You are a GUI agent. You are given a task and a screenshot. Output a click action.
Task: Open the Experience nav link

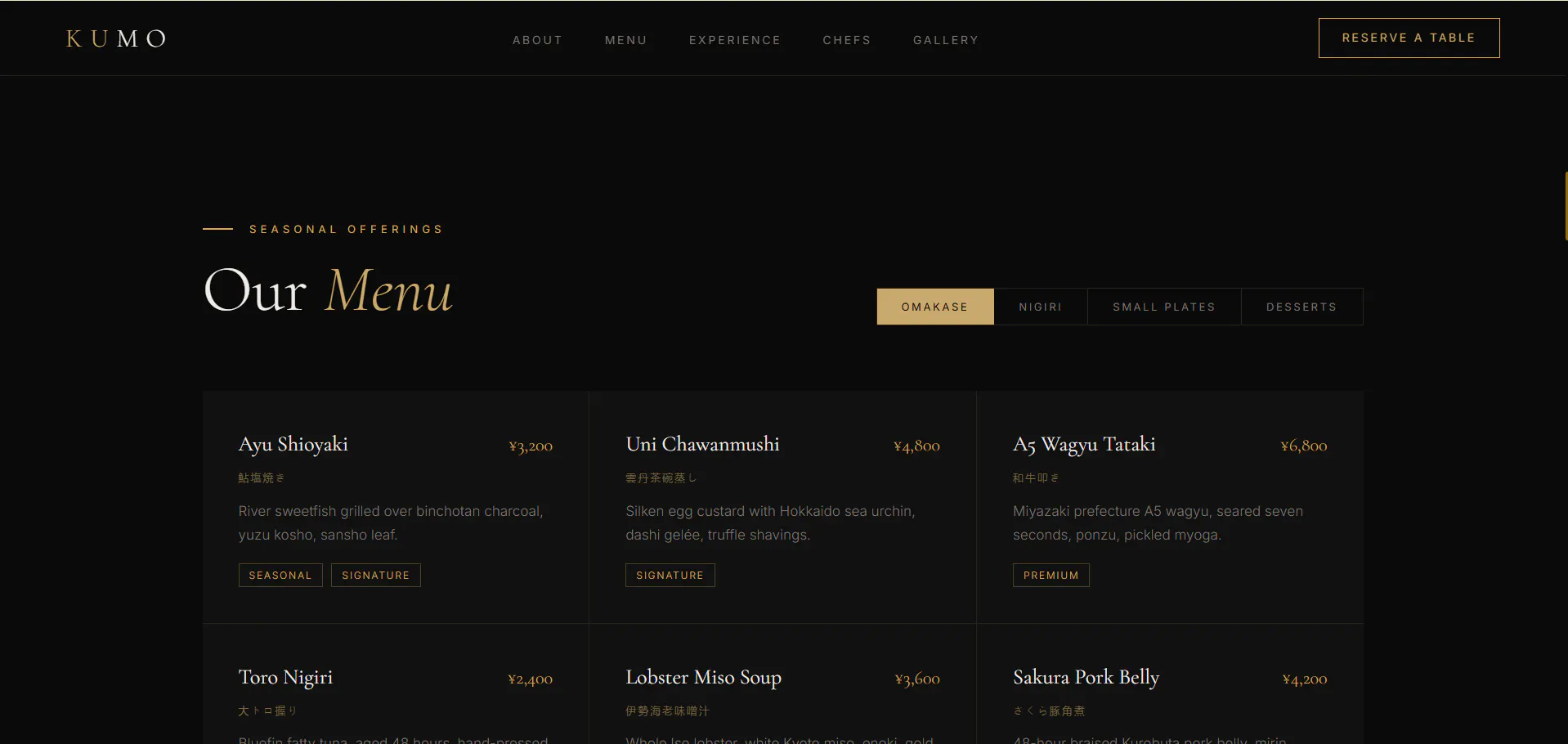point(734,40)
